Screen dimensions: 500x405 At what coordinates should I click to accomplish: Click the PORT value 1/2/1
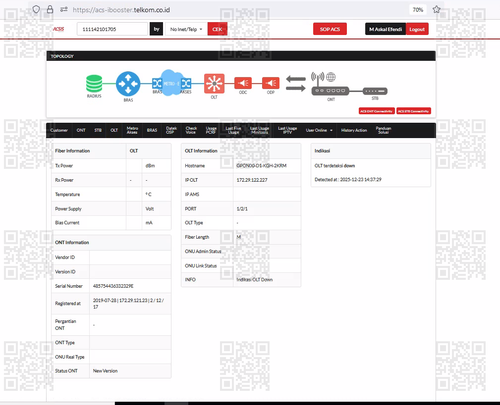(x=242, y=209)
